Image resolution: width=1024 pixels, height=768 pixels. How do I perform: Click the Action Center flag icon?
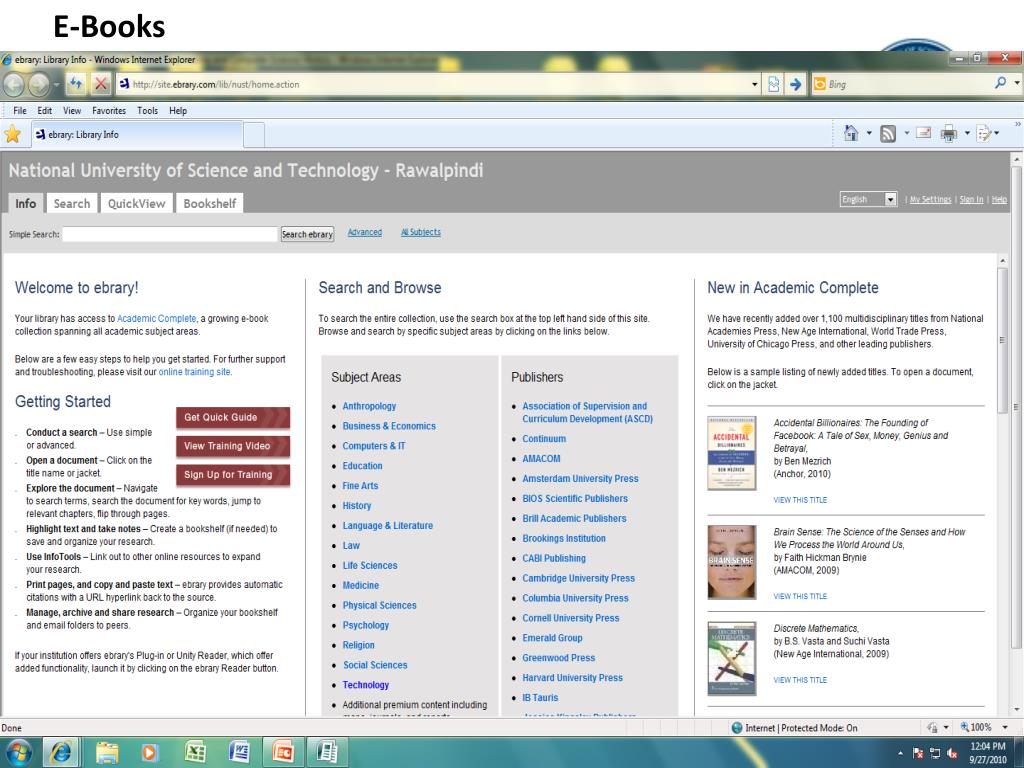[x=918, y=753]
